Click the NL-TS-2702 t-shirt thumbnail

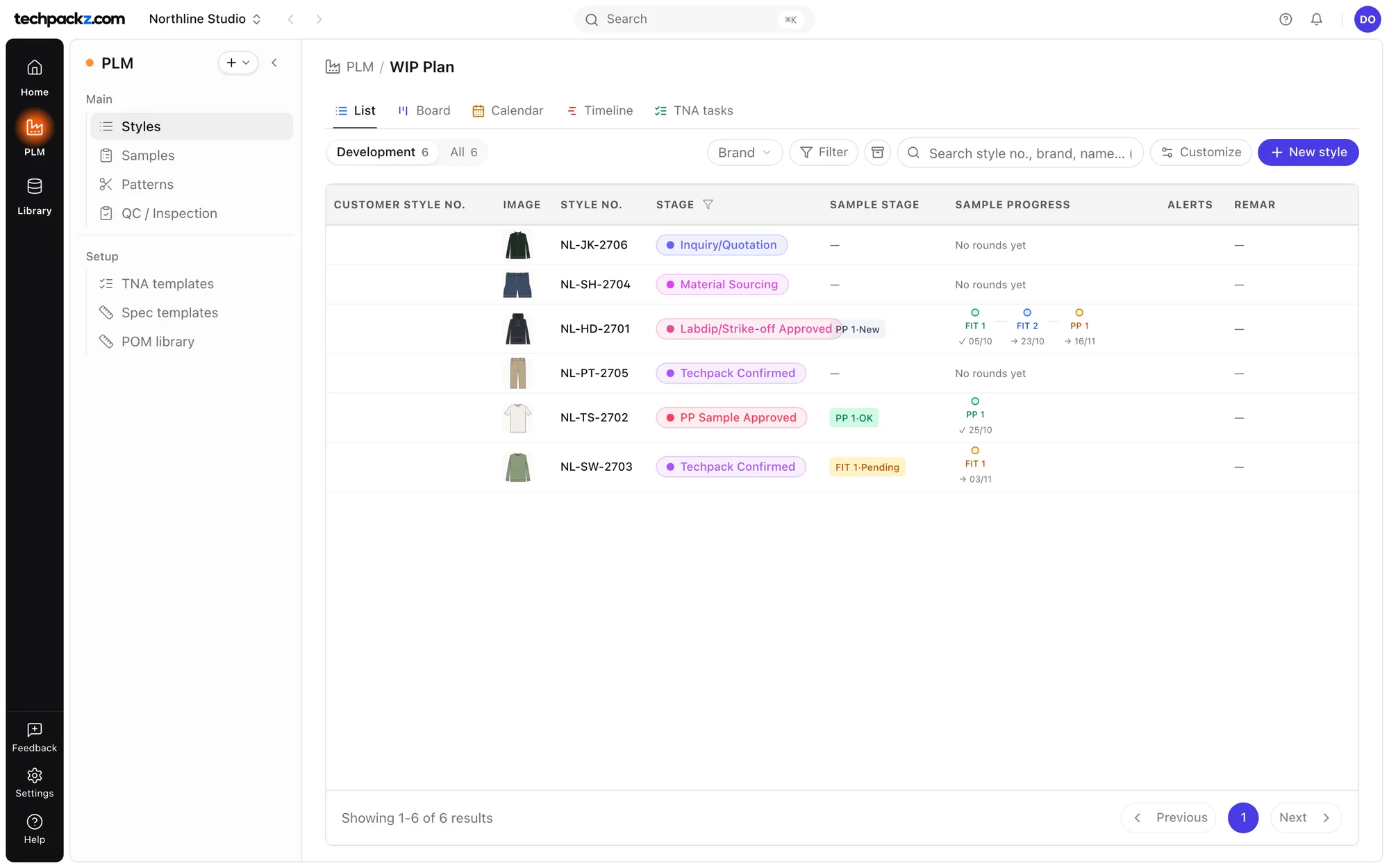pos(517,417)
